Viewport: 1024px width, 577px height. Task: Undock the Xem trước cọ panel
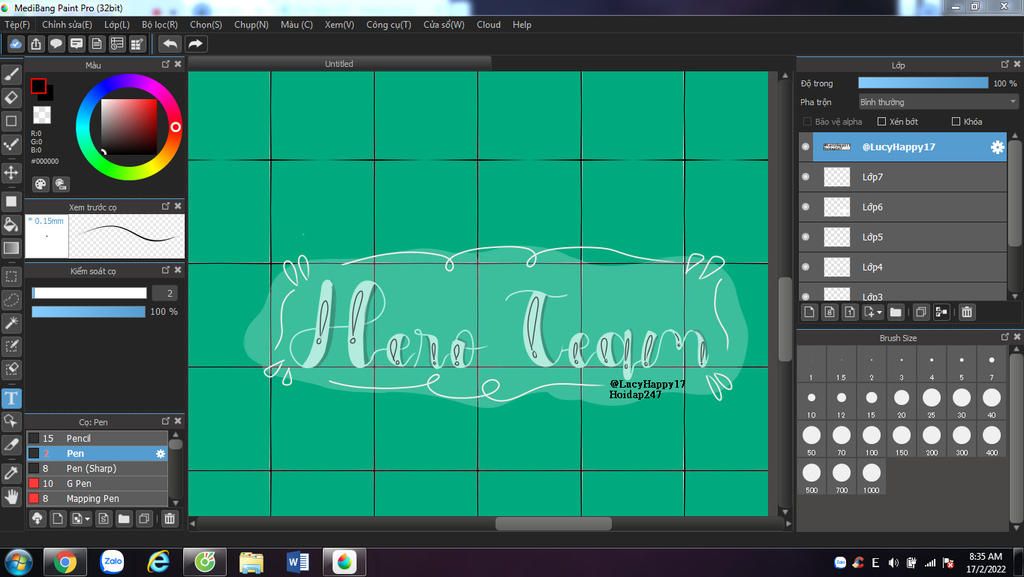click(165, 206)
